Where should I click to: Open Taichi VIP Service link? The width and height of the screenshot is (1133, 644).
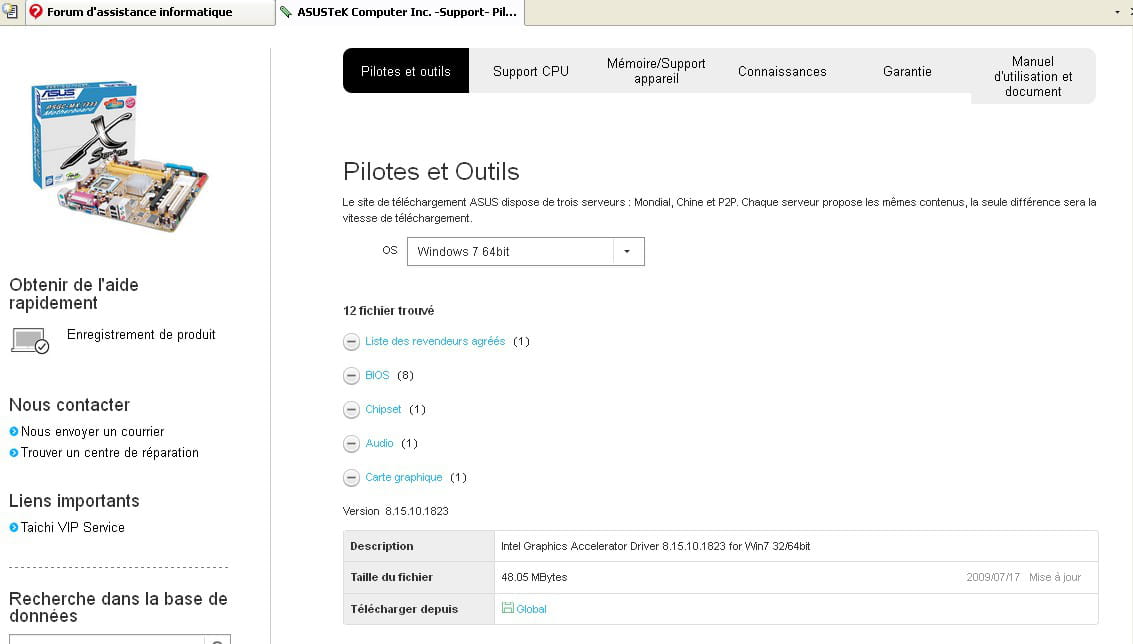click(x=72, y=528)
